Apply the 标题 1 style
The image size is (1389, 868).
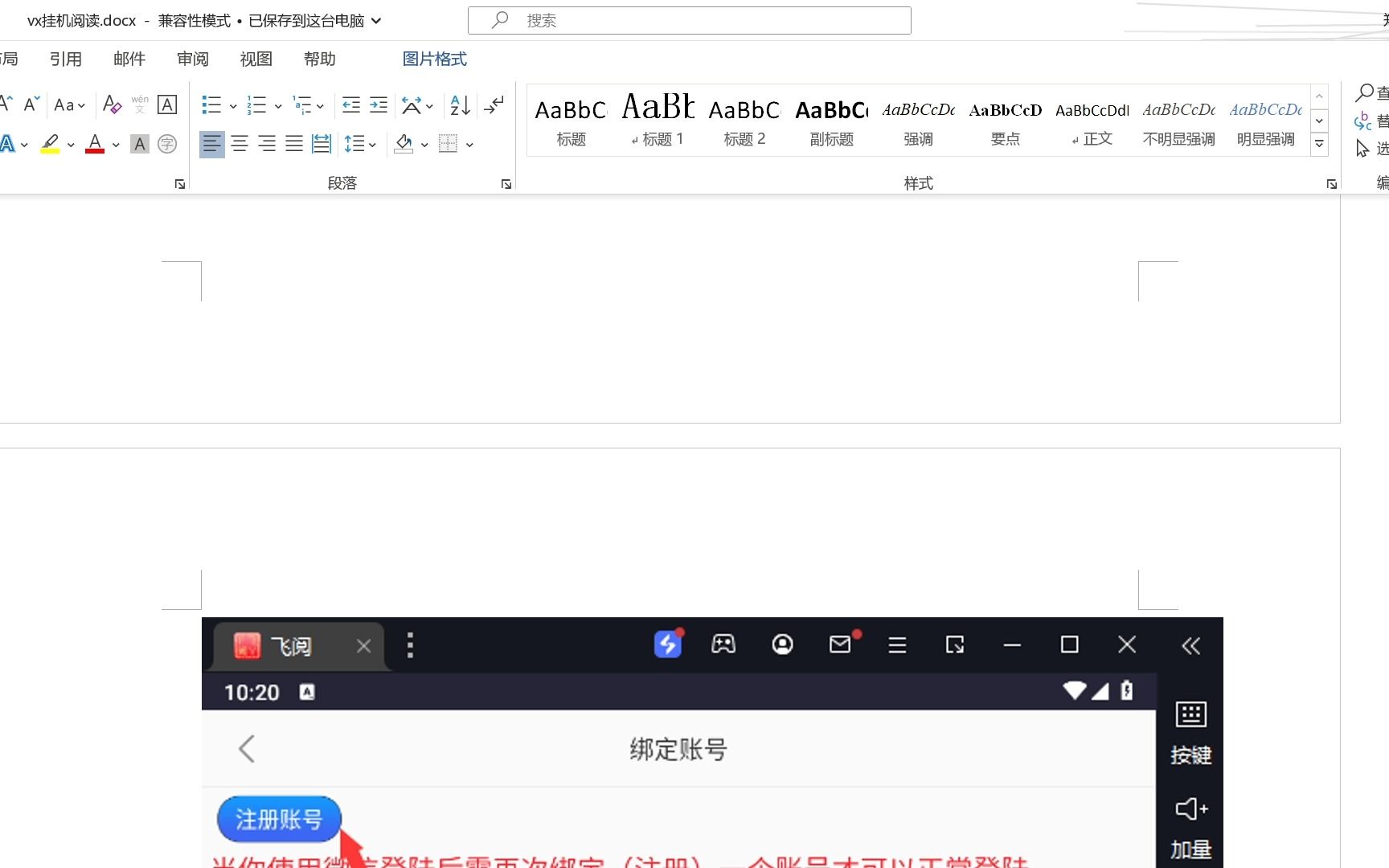pos(658,121)
